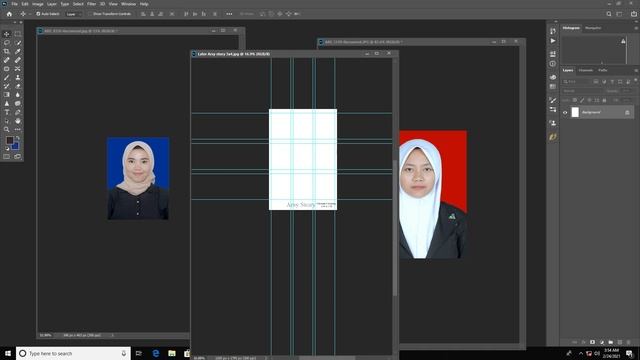
Task: Select the Path Selection tool
Action: (x=7, y=121)
